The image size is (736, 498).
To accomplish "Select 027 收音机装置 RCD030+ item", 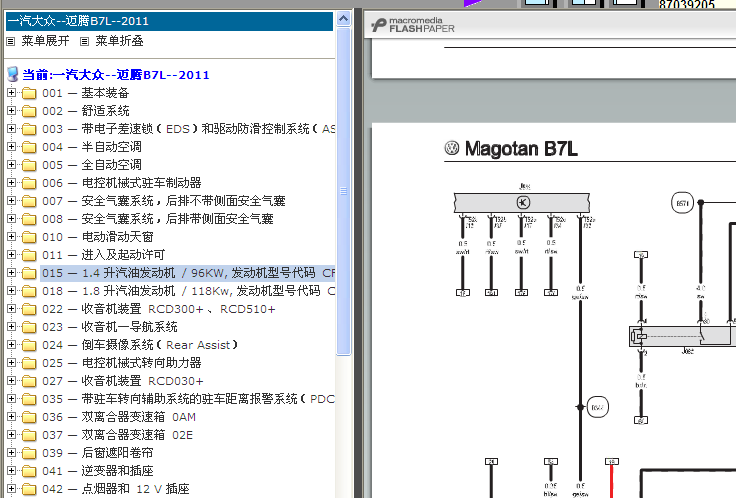I will 123,381.
